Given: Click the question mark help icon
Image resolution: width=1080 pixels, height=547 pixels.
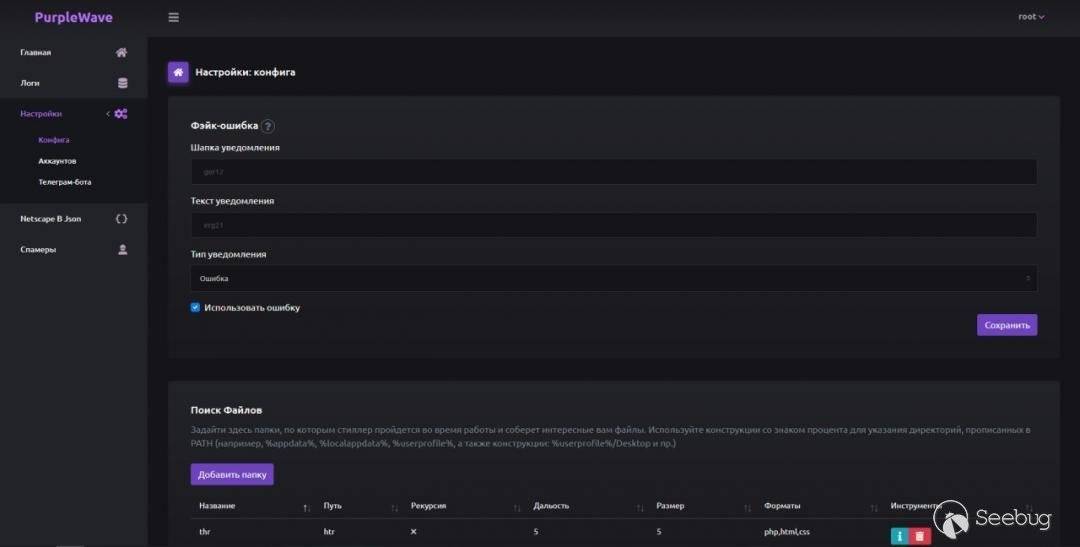Looking at the screenshot, I should (268, 126).
